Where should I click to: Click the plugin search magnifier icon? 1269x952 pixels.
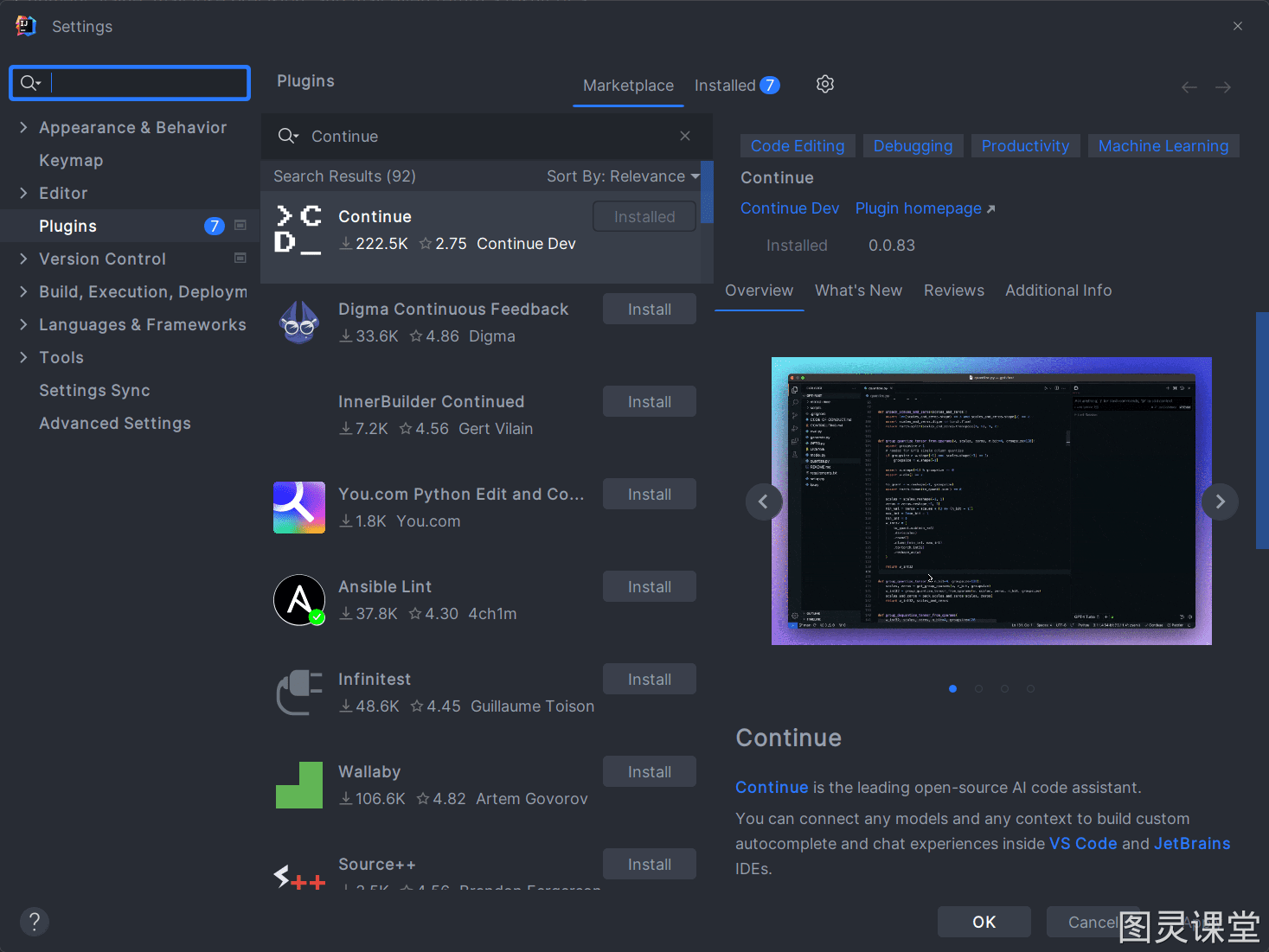pyautogui.click(x=288, y=136)
